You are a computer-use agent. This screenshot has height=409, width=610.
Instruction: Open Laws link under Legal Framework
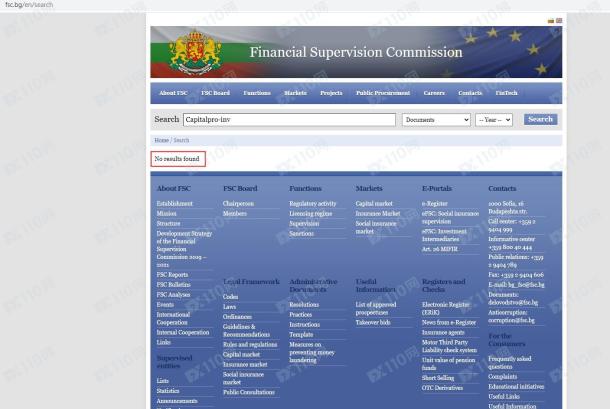tap(229, 307)
